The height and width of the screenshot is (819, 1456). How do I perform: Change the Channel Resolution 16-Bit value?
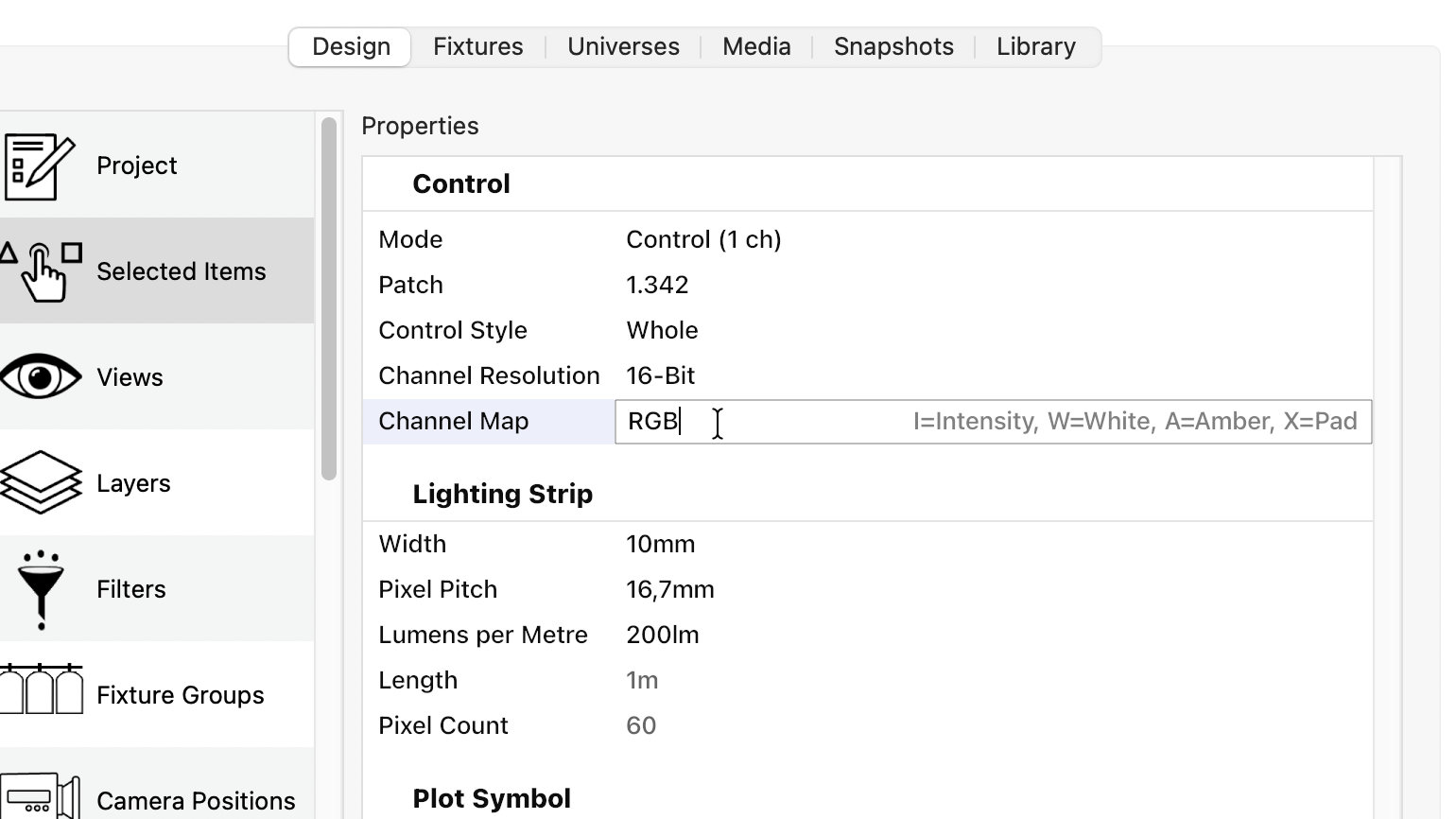pos(660,376)
